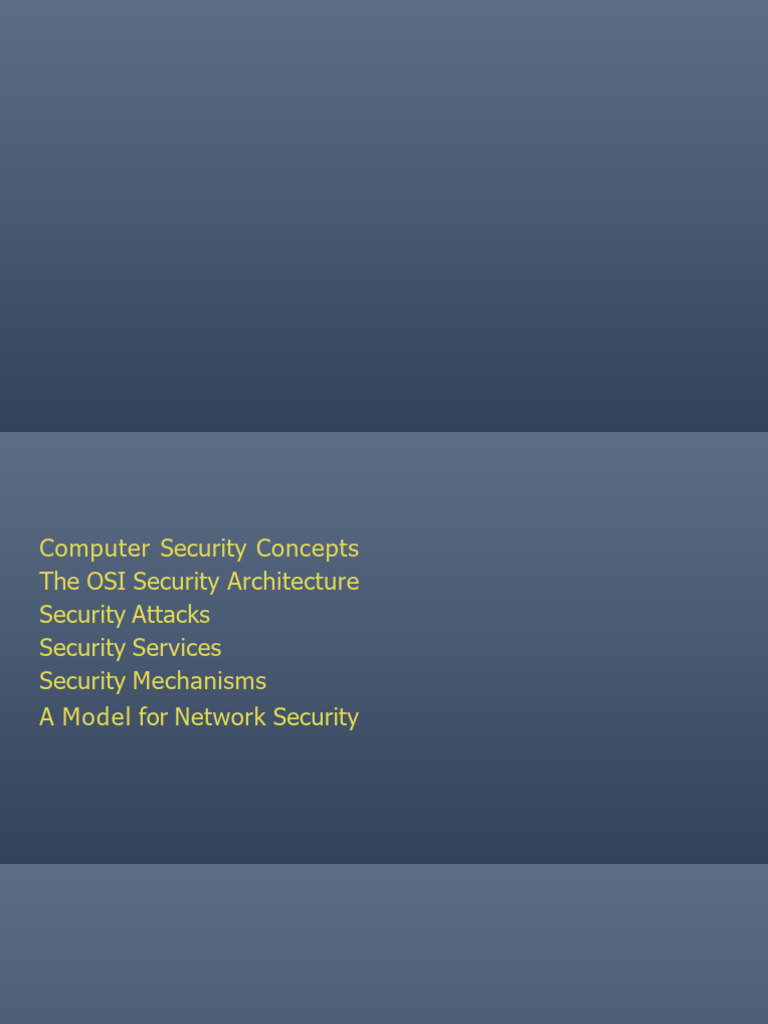Select A Model for Network Security

pyautogui.click(x=198, y=717)
